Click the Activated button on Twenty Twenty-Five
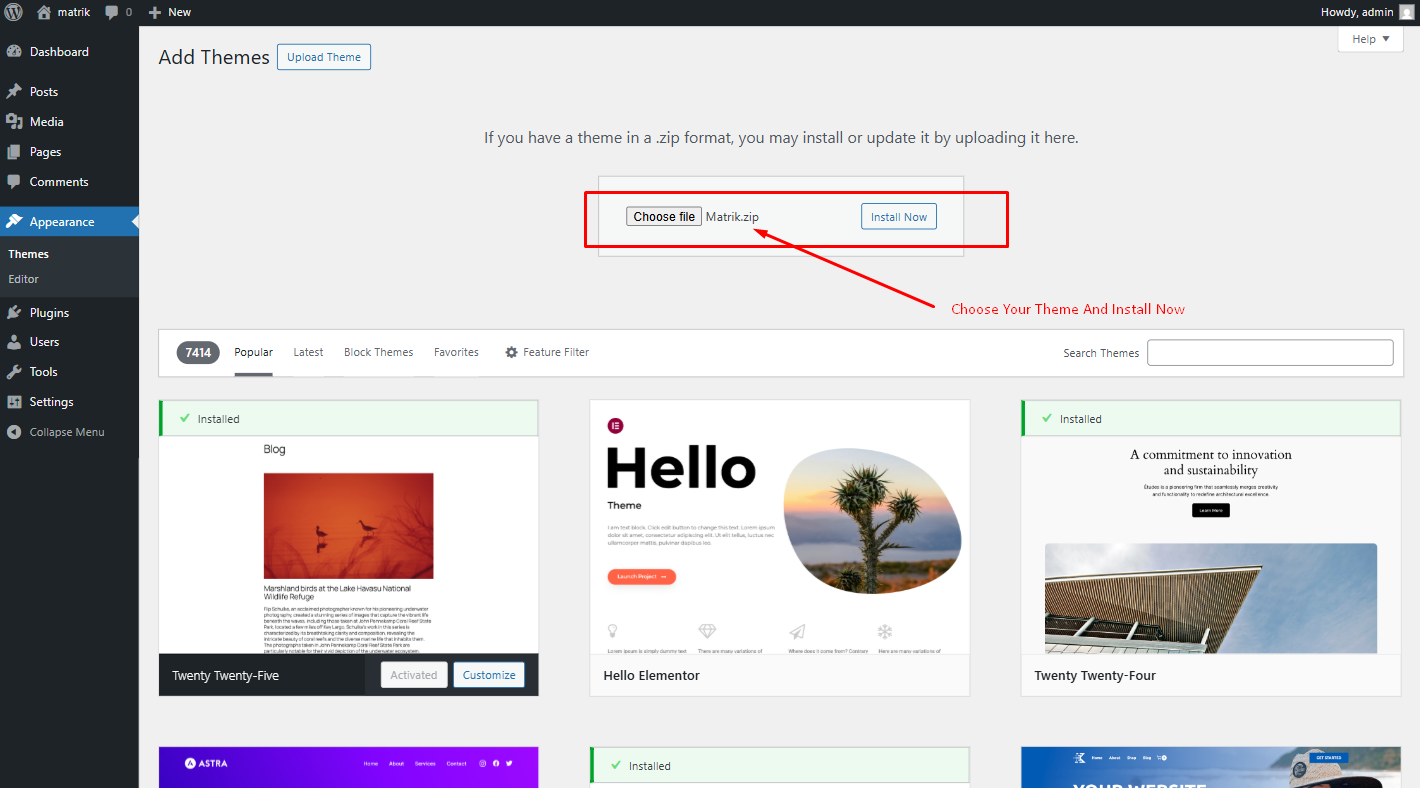 [414, 675]
